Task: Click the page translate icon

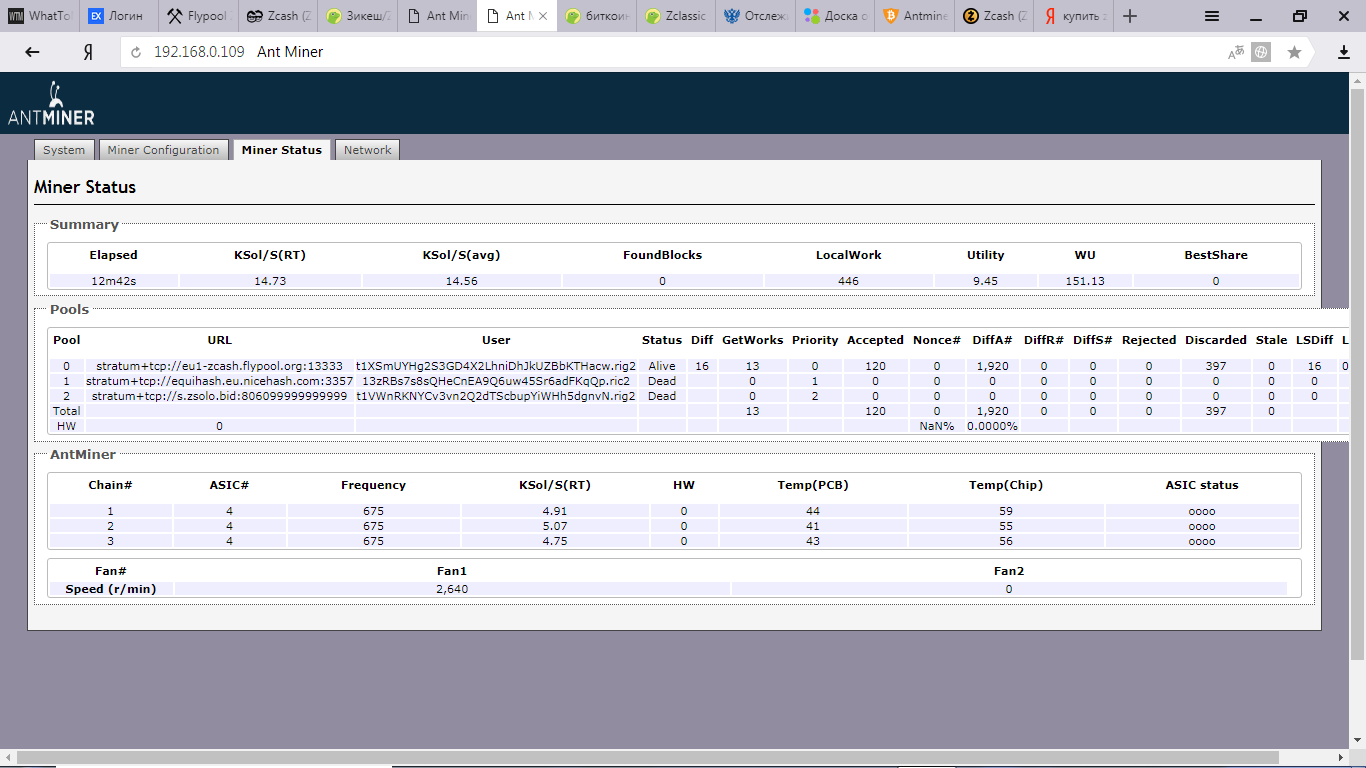Action: (1237, 52)
